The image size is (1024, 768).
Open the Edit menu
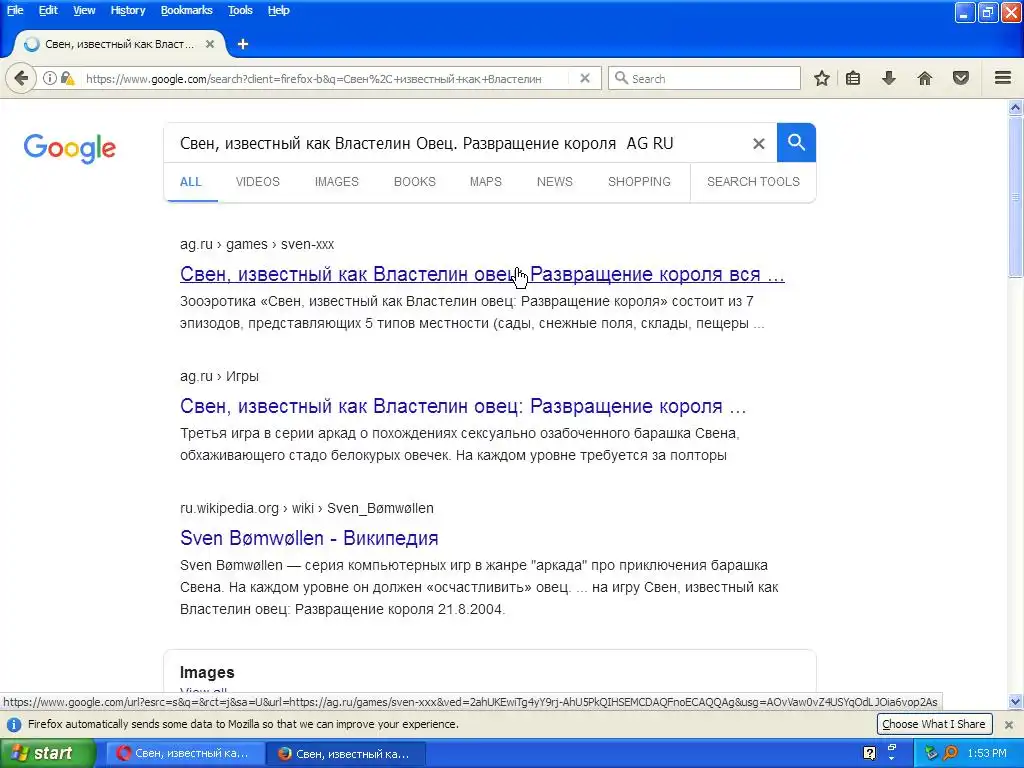click(48, 10)
